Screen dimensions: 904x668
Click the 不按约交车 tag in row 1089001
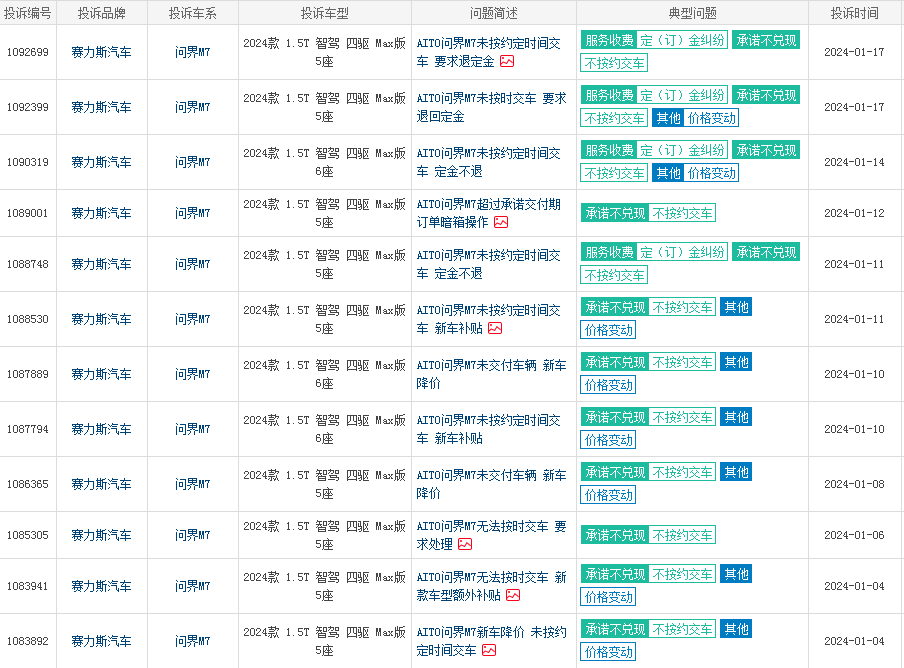click(x=682, y=213)
